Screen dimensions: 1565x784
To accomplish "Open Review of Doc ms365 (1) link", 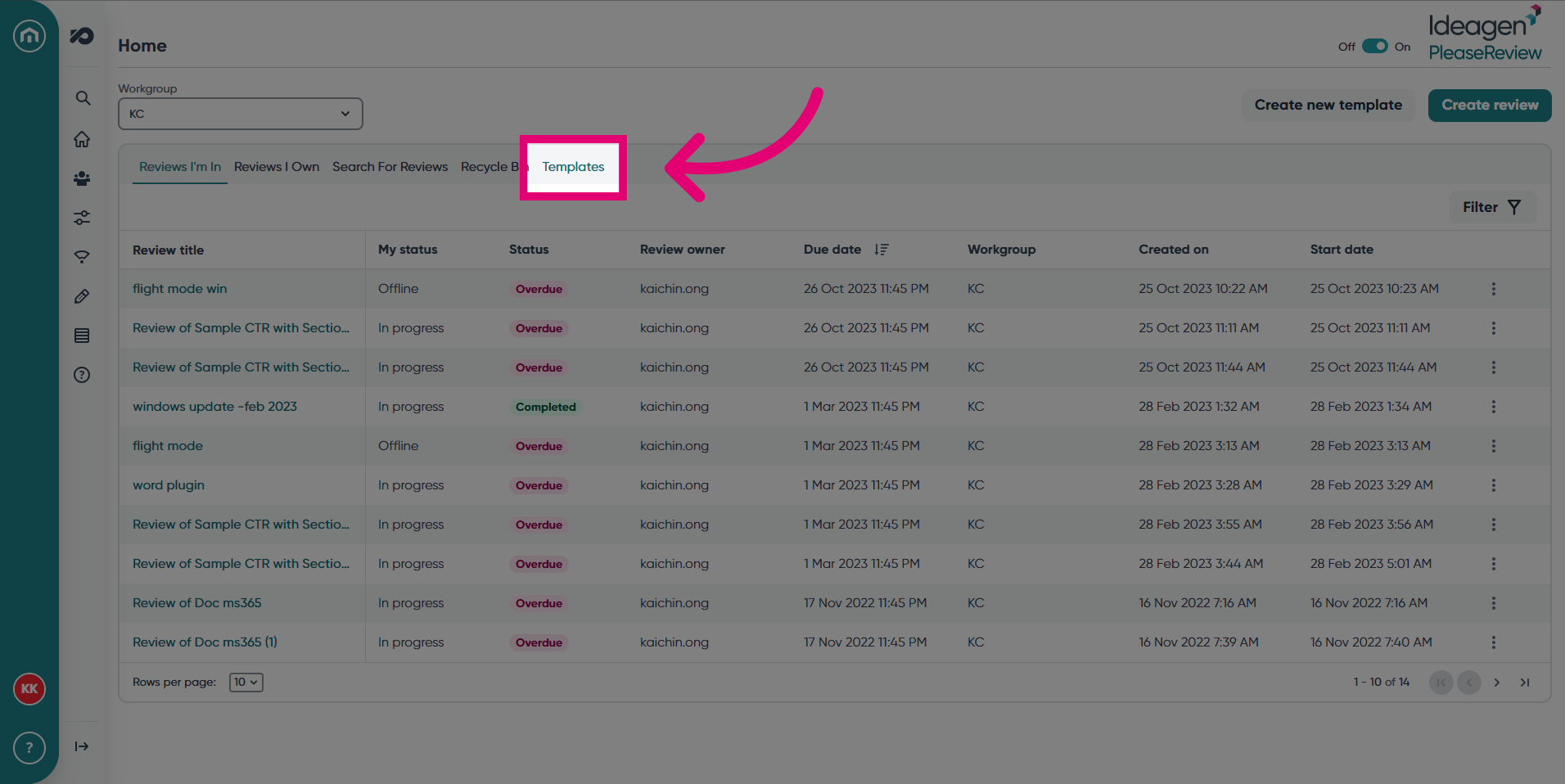I will click(x=205, y=642).
